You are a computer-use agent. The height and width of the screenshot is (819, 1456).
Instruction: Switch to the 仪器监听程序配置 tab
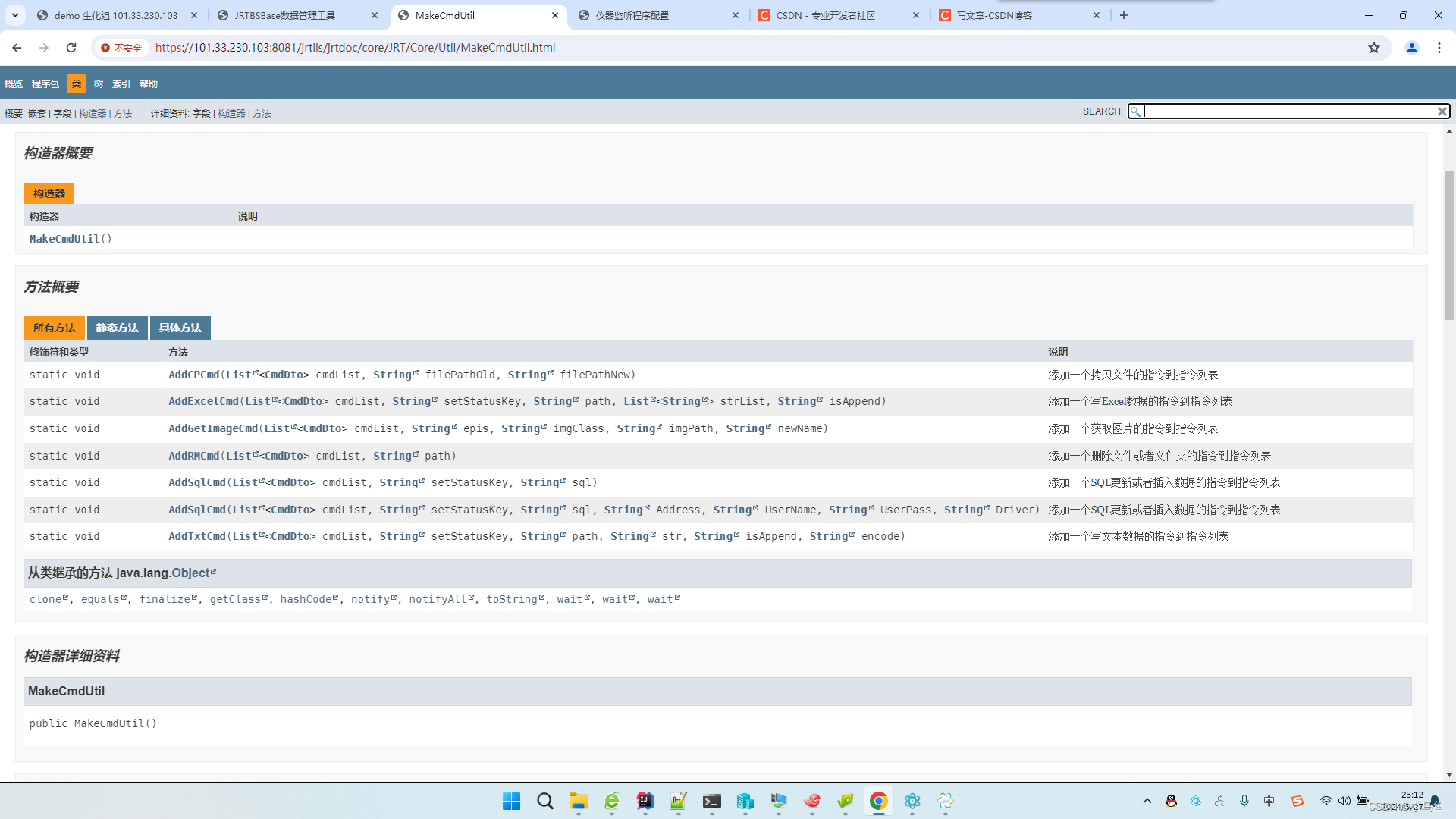[x=658, y=15]
